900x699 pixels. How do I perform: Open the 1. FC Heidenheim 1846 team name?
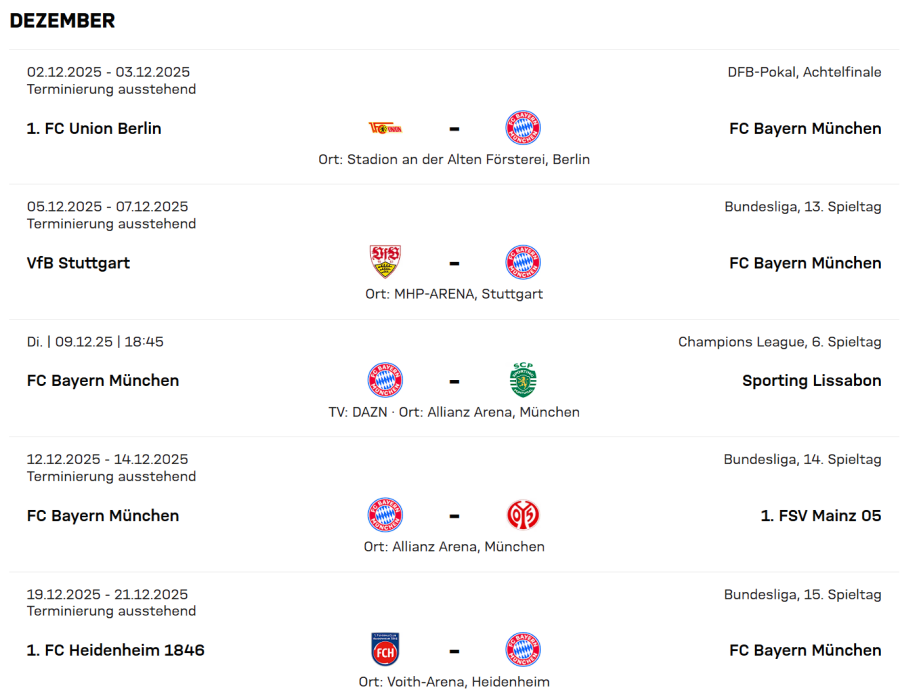[x=115, y=651]
